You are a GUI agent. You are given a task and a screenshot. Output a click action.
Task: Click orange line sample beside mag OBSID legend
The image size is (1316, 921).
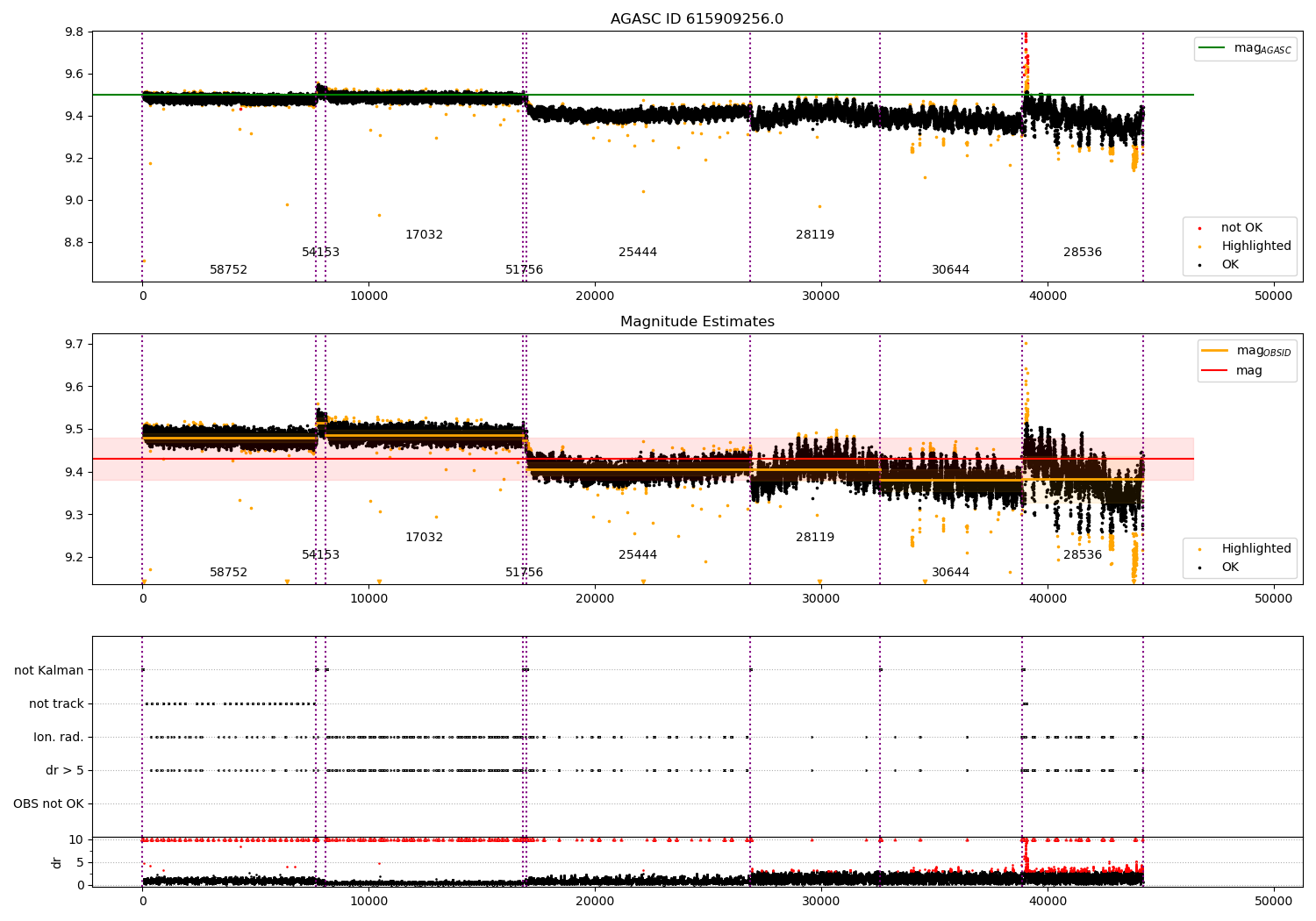(x=1215, y=351)
